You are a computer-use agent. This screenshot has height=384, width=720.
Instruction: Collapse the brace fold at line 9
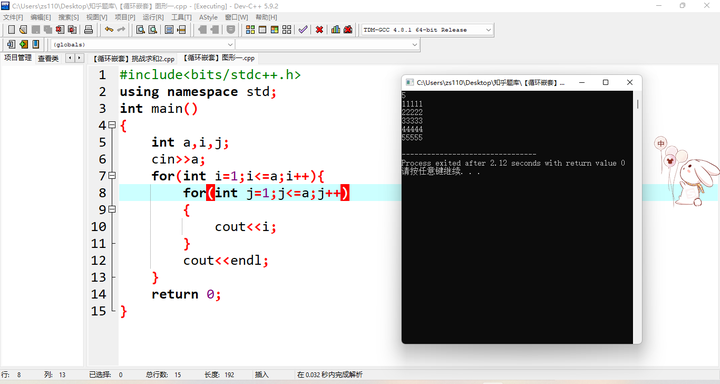pyautogui.click(x=112, y=209)
